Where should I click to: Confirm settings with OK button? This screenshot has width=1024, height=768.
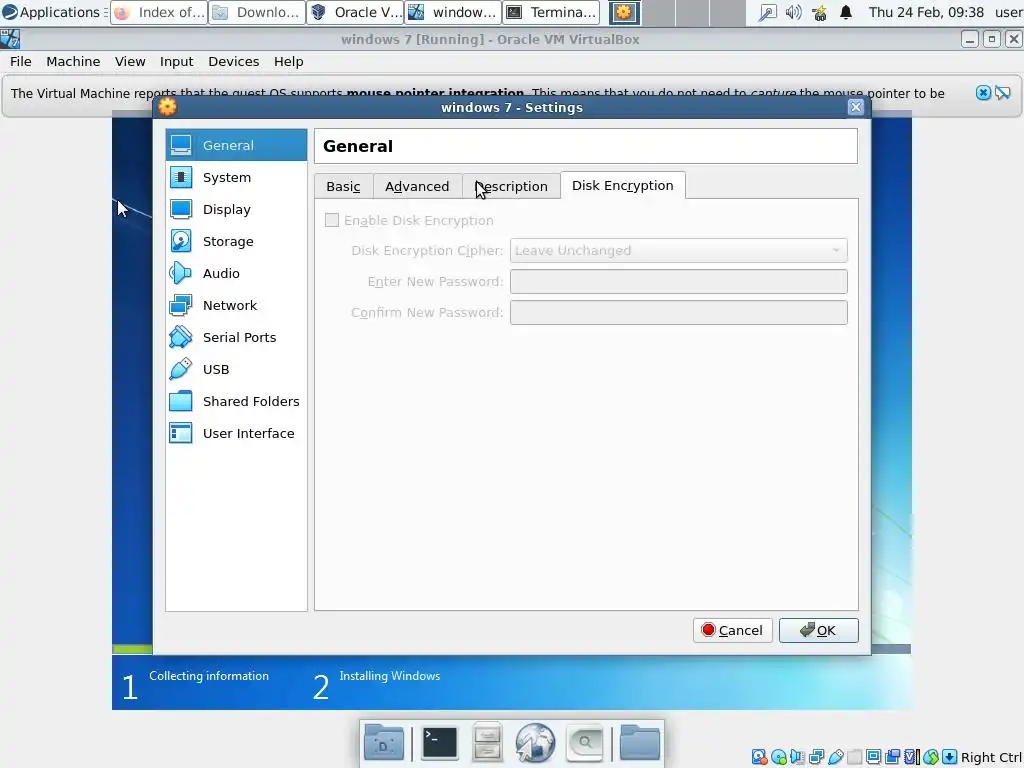pos(818,630)
